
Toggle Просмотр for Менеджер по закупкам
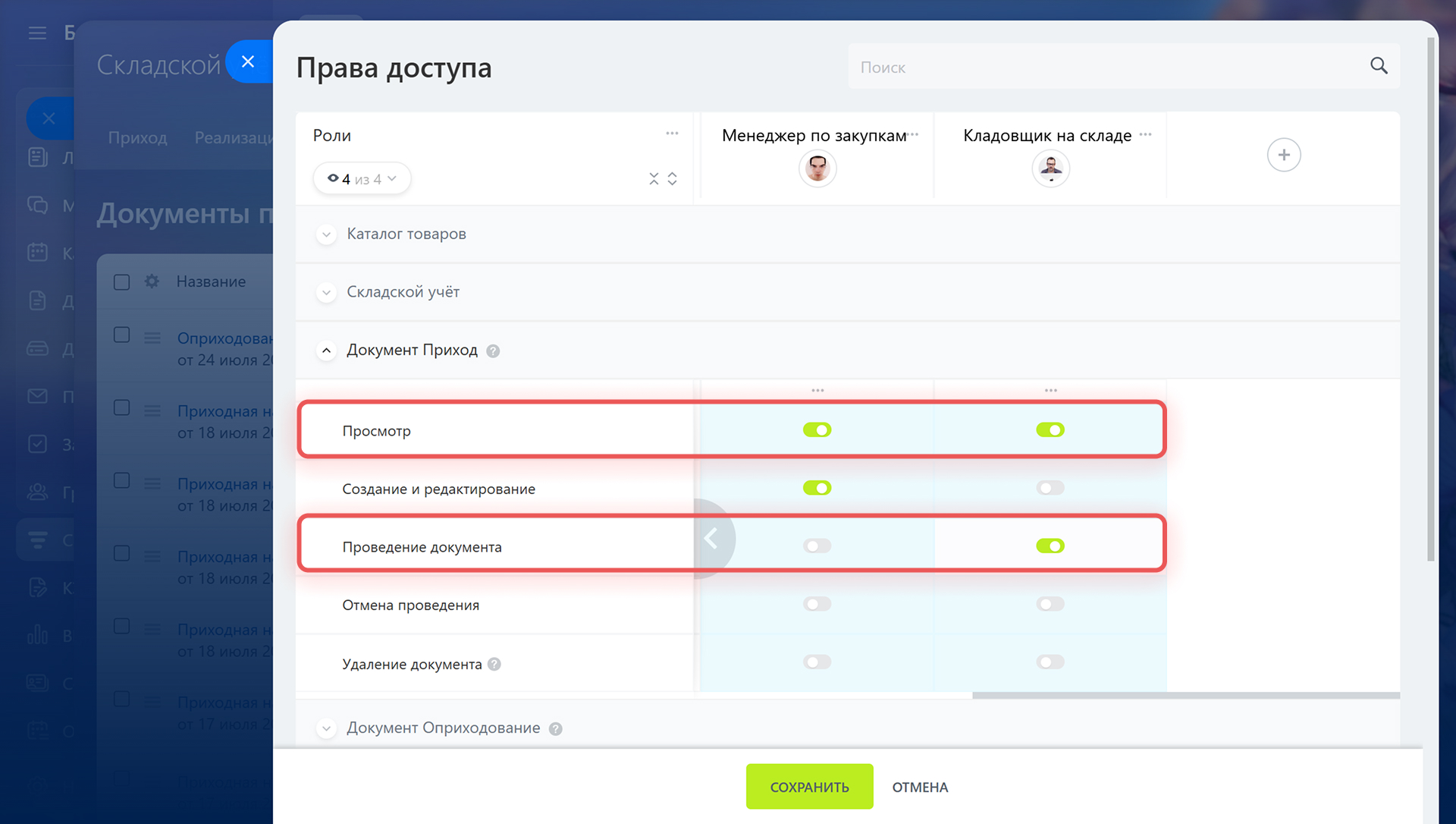pos(817,429)
